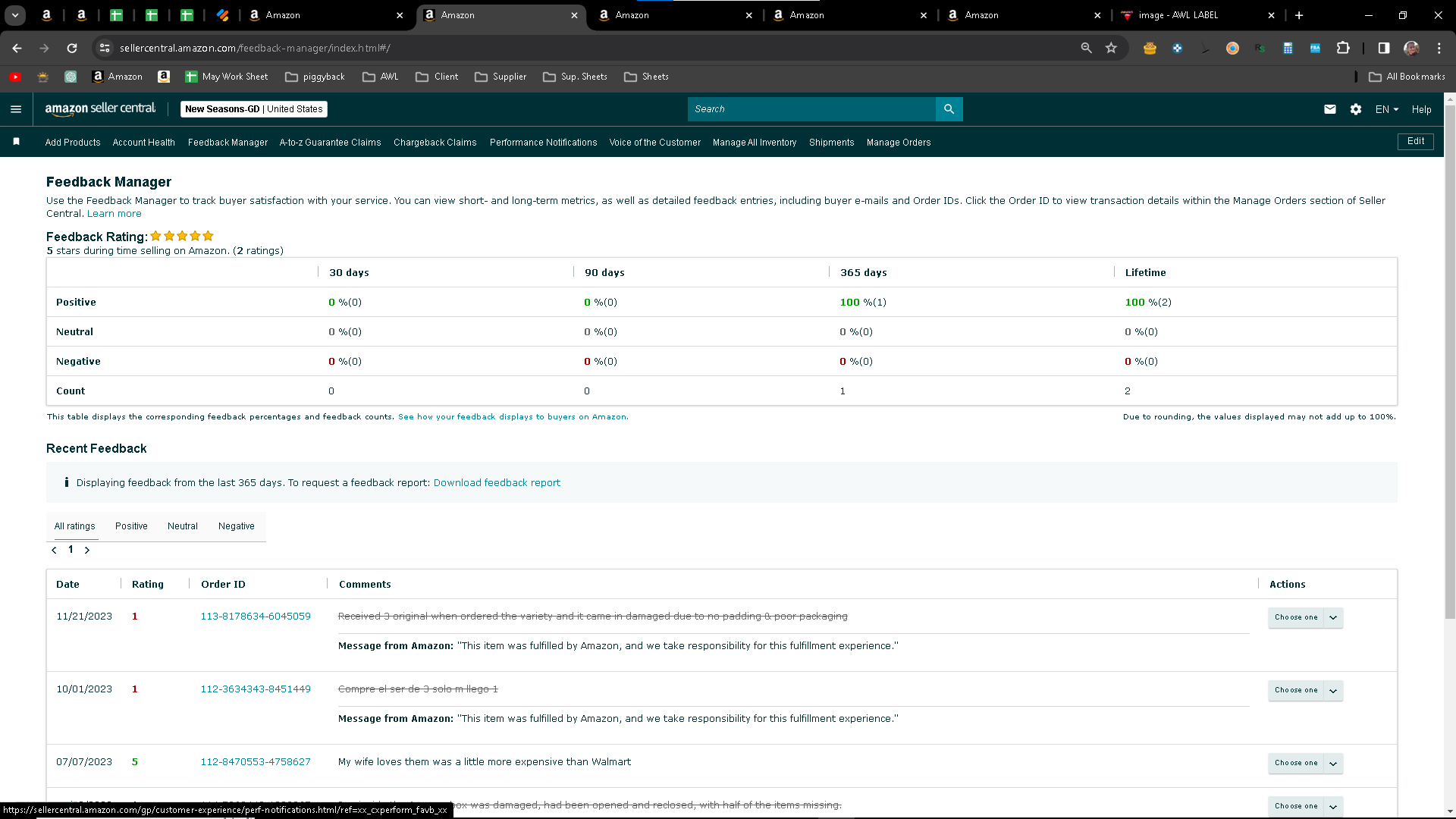
Task: Open the Sheets bookmarks folder
Action: (646, 77)
